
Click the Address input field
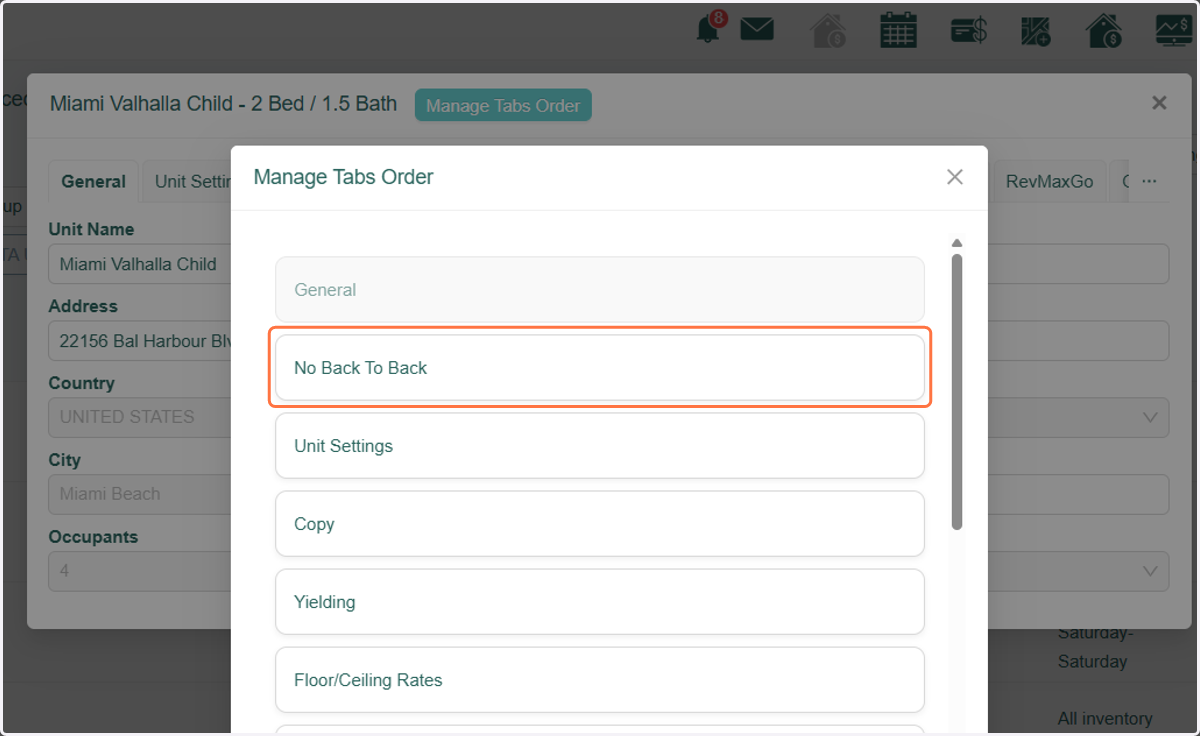click(140, 341)
